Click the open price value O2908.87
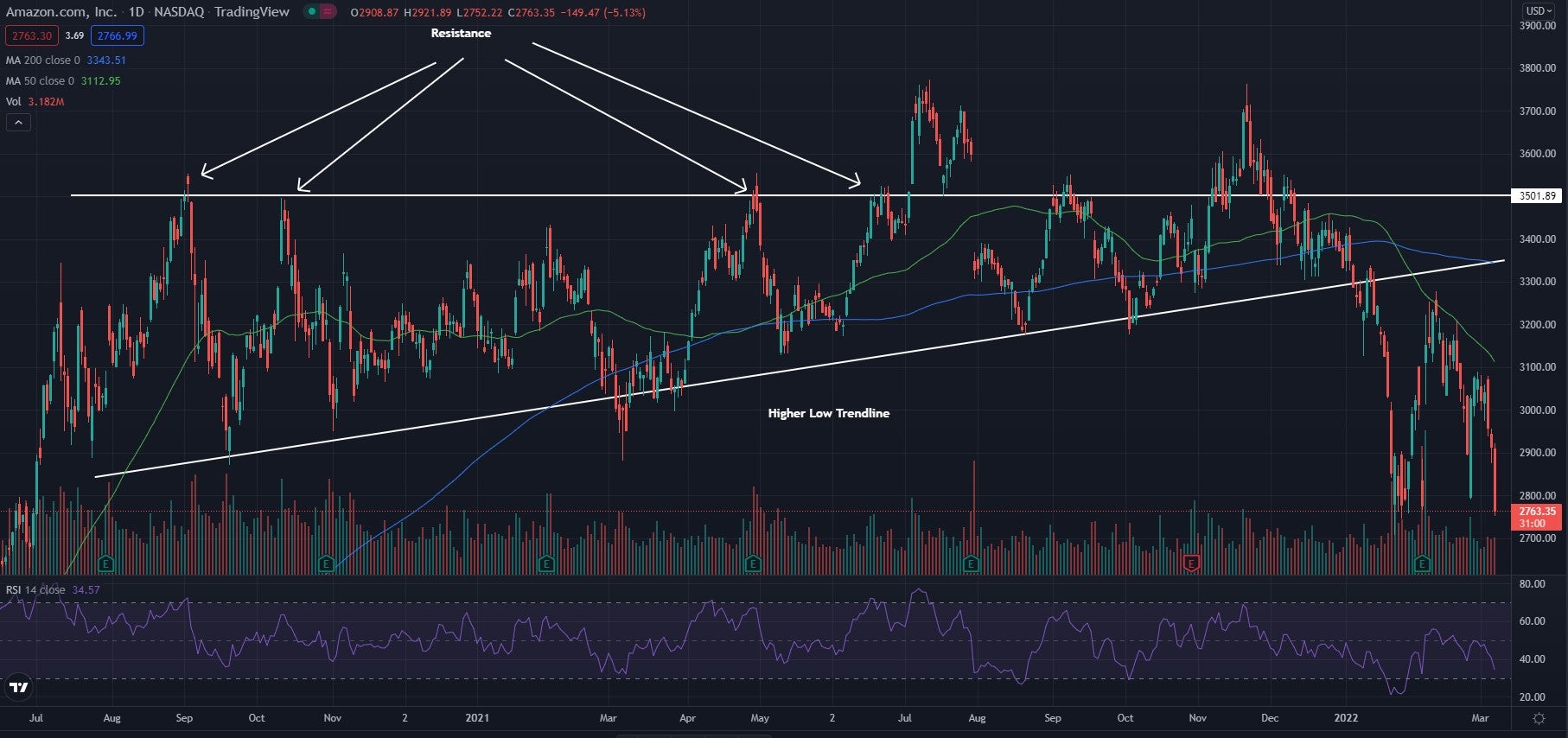This screenshot has height=738, width=1568. (375, 13)
